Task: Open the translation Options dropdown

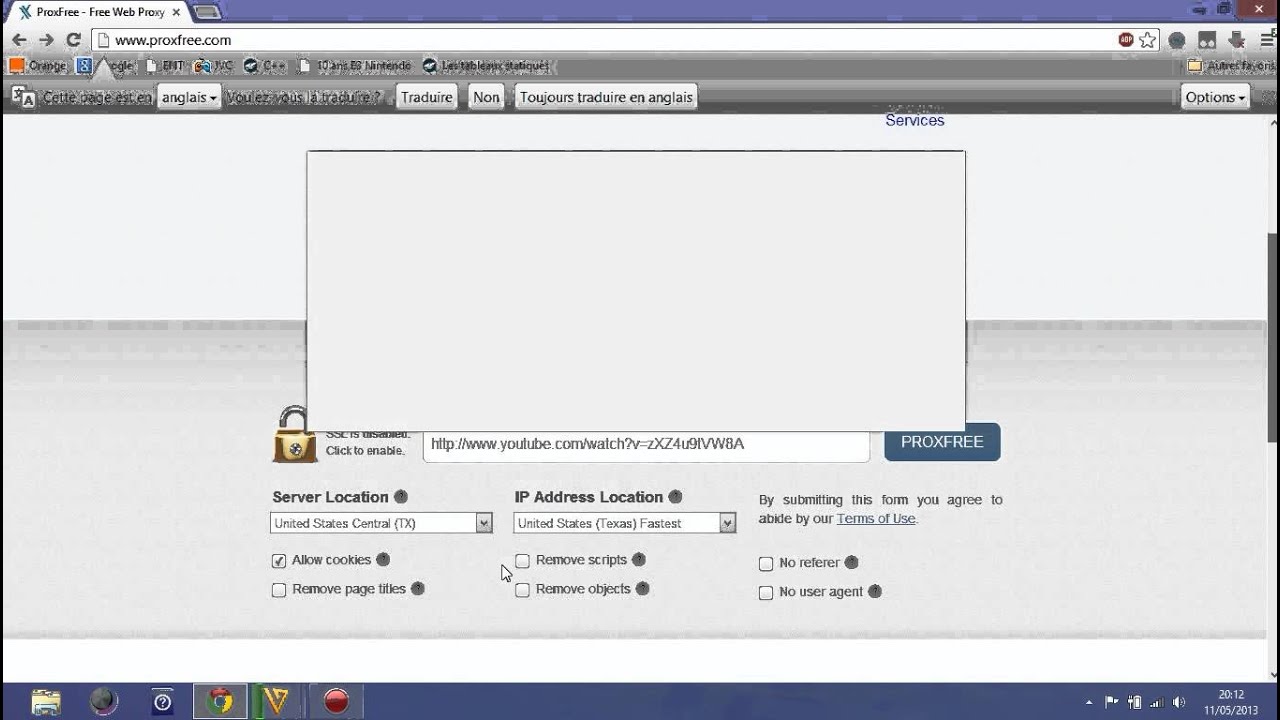Action: [x=1215, y=97]
